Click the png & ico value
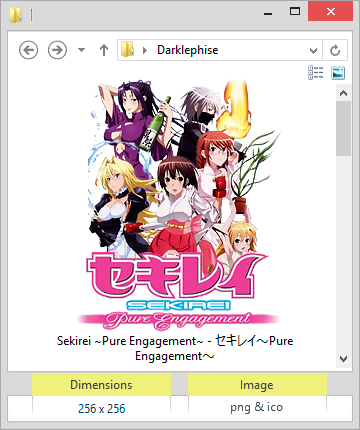 pos(257,408)
